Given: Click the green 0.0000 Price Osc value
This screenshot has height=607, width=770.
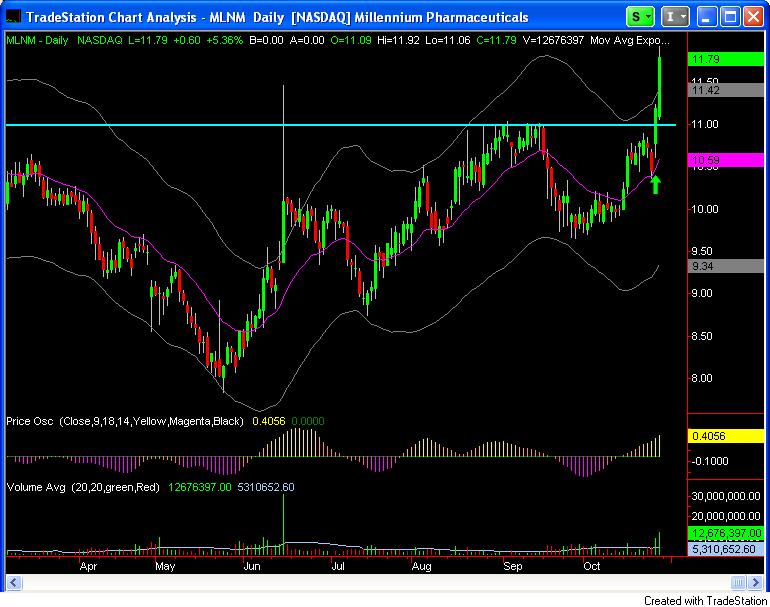Looking at the screenshot, I should [308, 421].
